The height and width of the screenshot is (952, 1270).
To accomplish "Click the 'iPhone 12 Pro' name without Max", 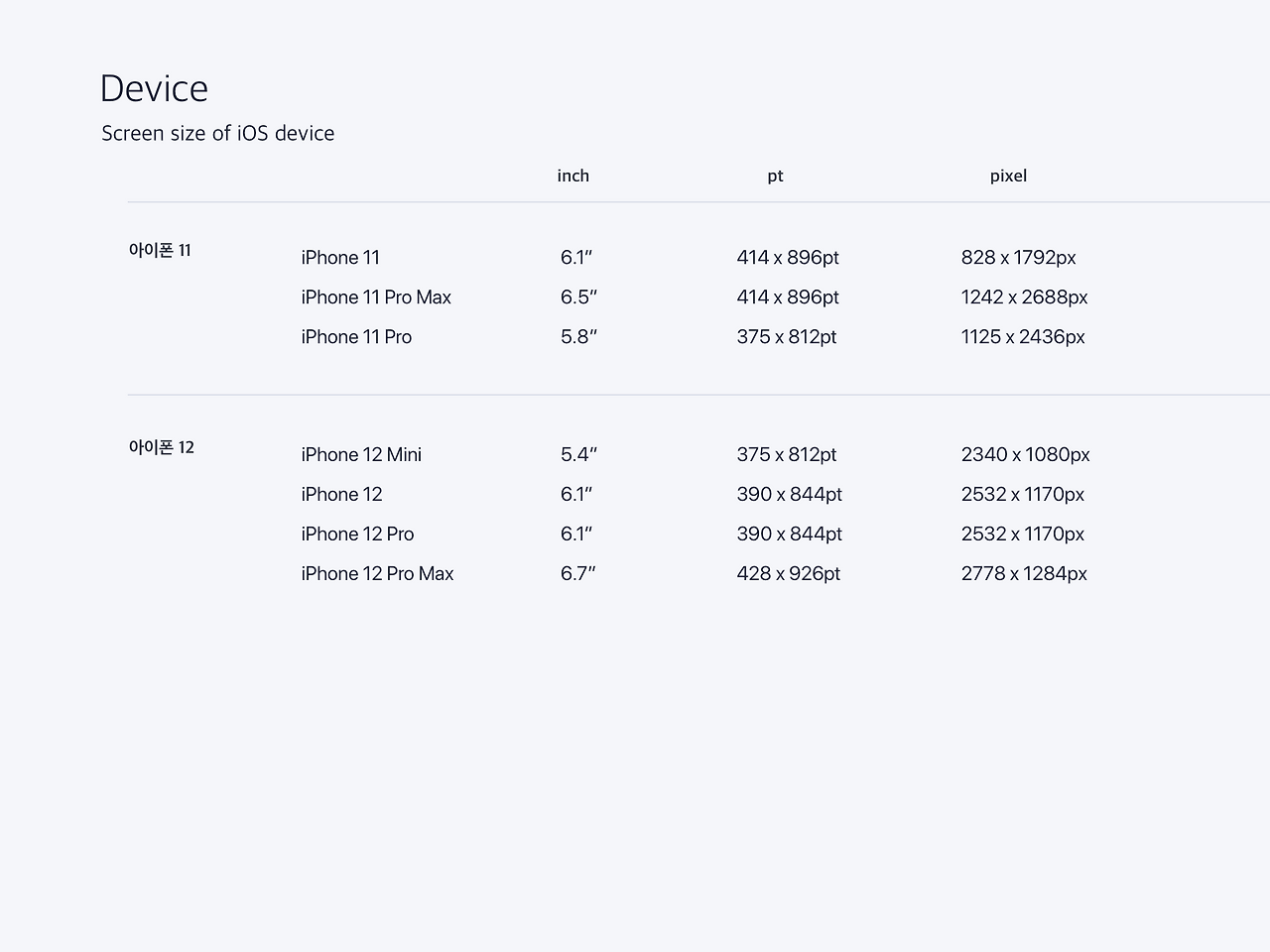I will tap(357, 535).
